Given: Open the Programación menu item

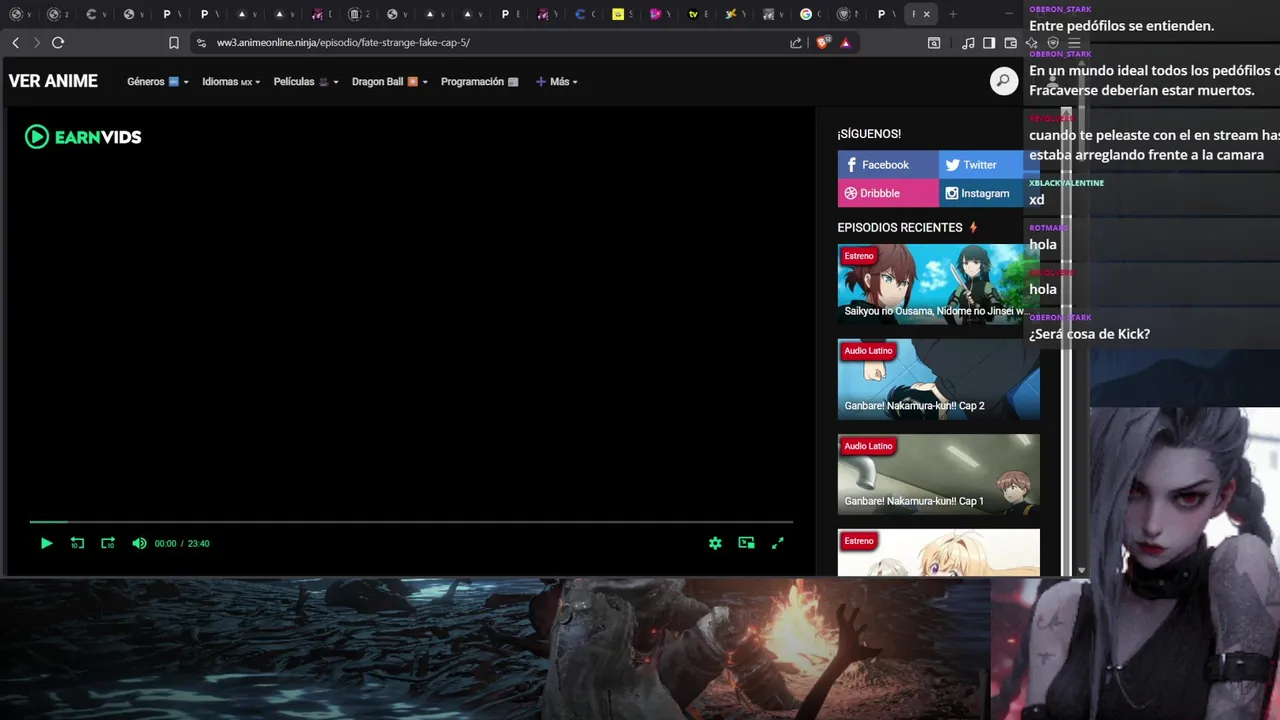Looking at the screenshot, I should click(480, 82).
